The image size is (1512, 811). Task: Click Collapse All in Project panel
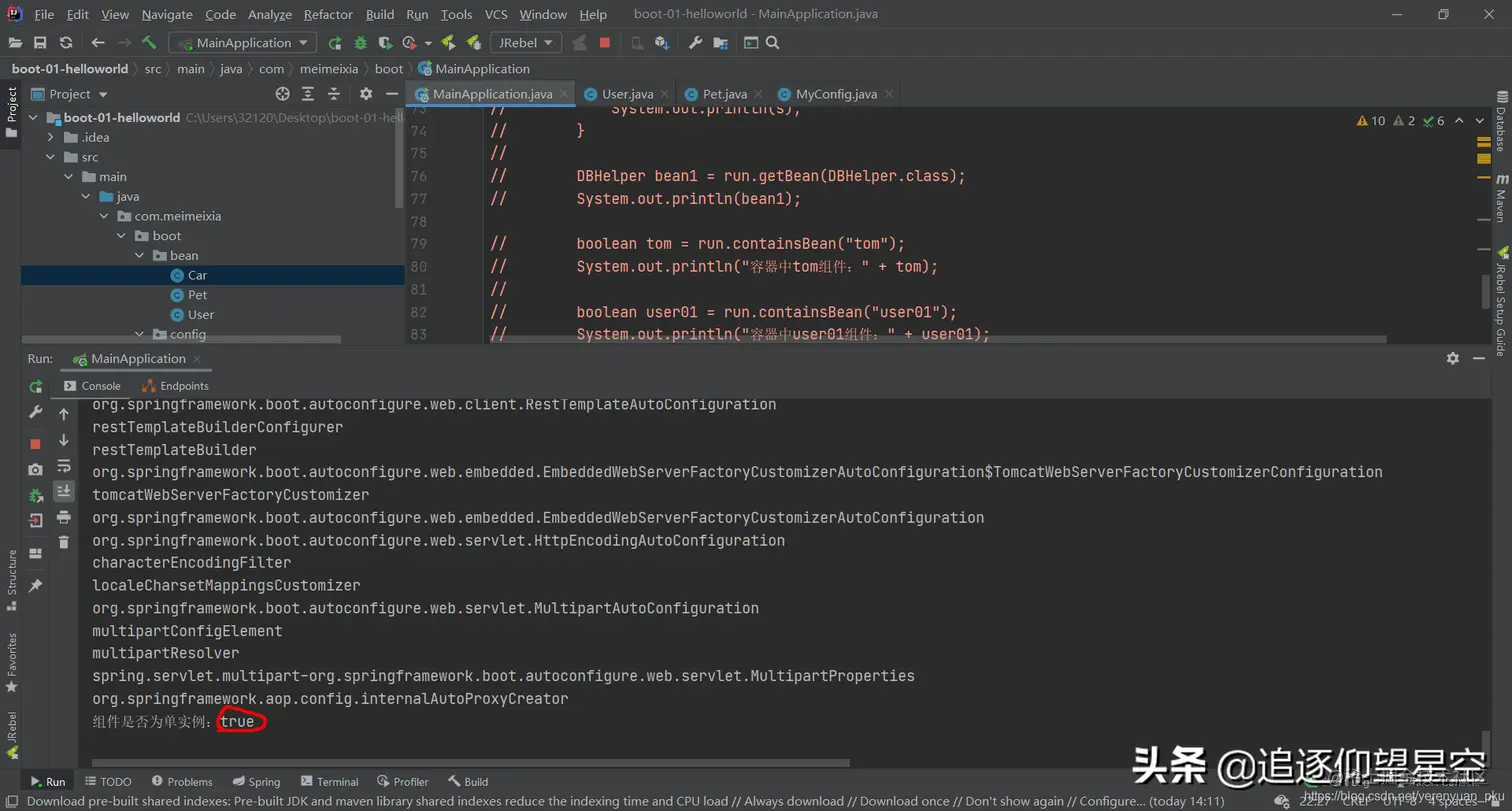pyautogui.click(x=332, y=94)
